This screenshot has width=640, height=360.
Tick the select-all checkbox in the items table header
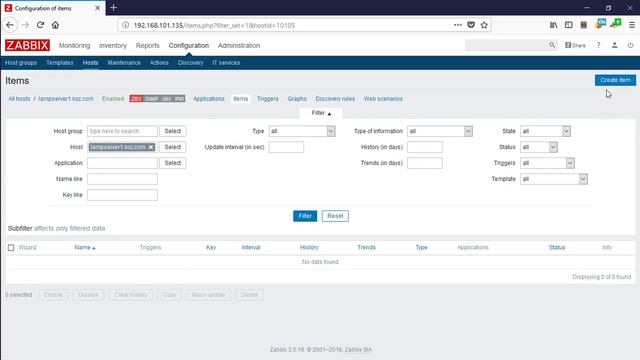tap(11, 247)
